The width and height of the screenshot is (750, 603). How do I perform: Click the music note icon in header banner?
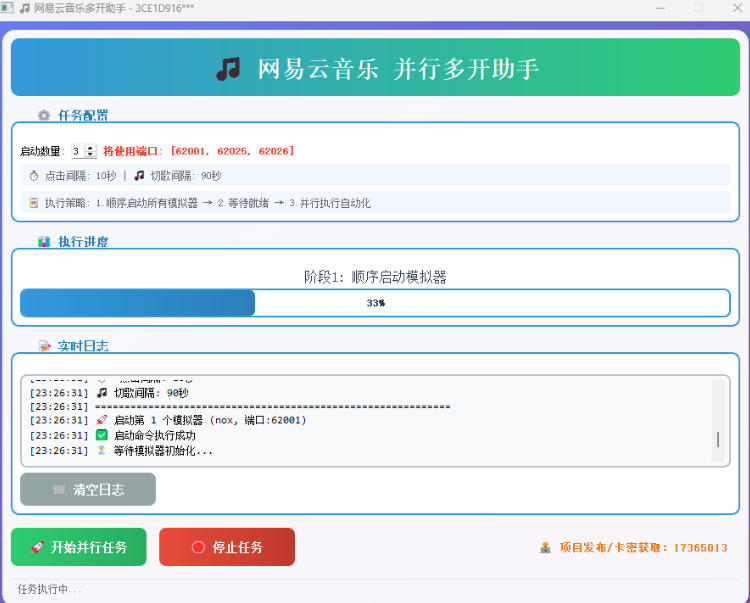tap(228, 69)
